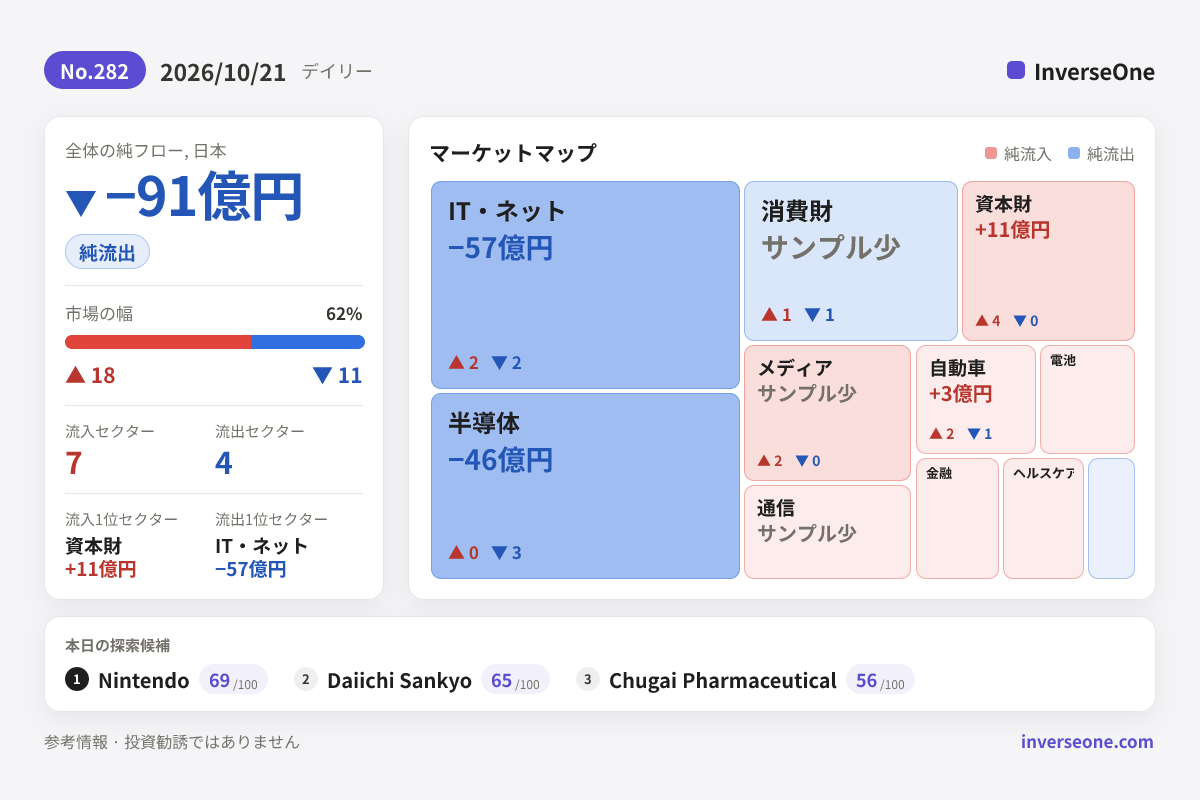
Task: Click the マーケットマップ heading
Action: point(513,153)
